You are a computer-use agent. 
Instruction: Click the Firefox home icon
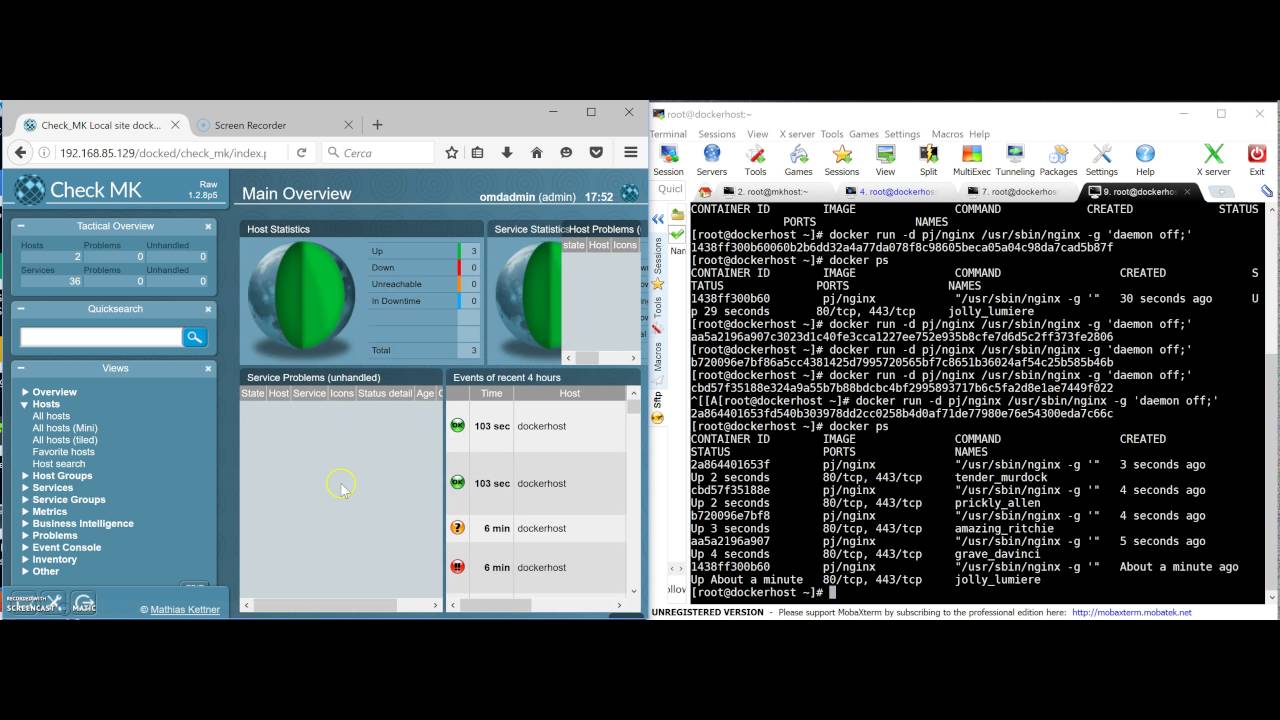pos(536,153)
